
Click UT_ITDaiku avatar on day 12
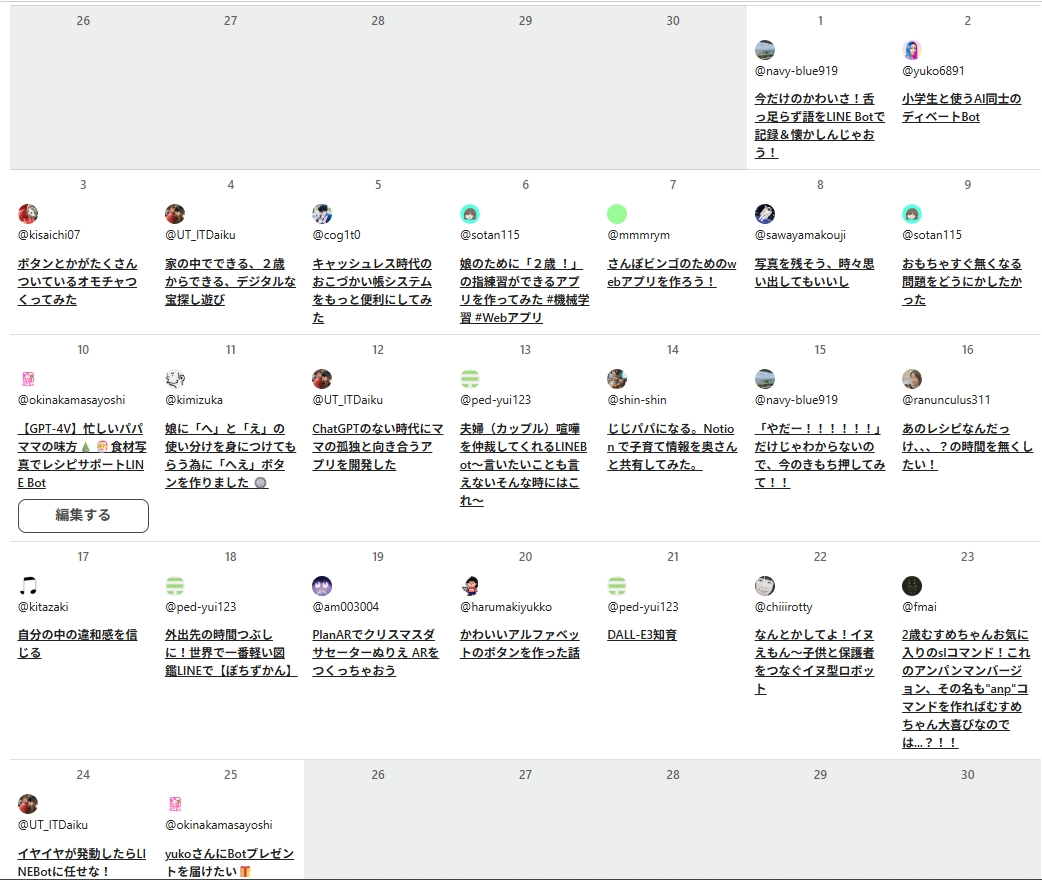point(322,379)
